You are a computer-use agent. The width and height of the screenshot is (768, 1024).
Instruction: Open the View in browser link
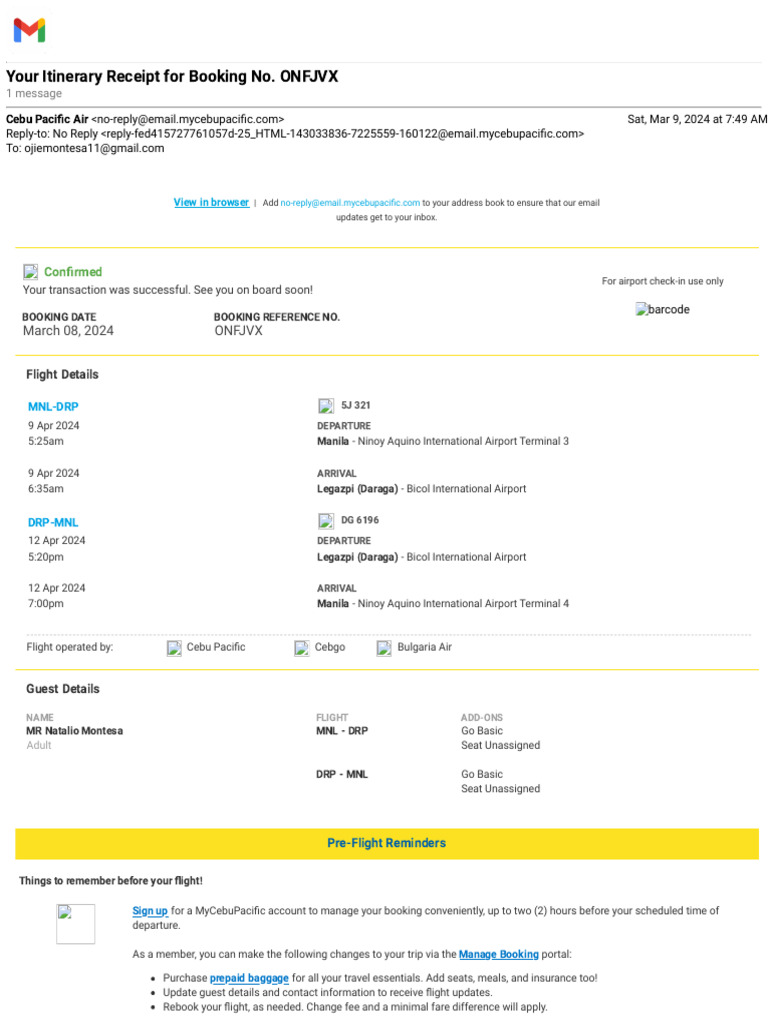[x=211, y=202]
